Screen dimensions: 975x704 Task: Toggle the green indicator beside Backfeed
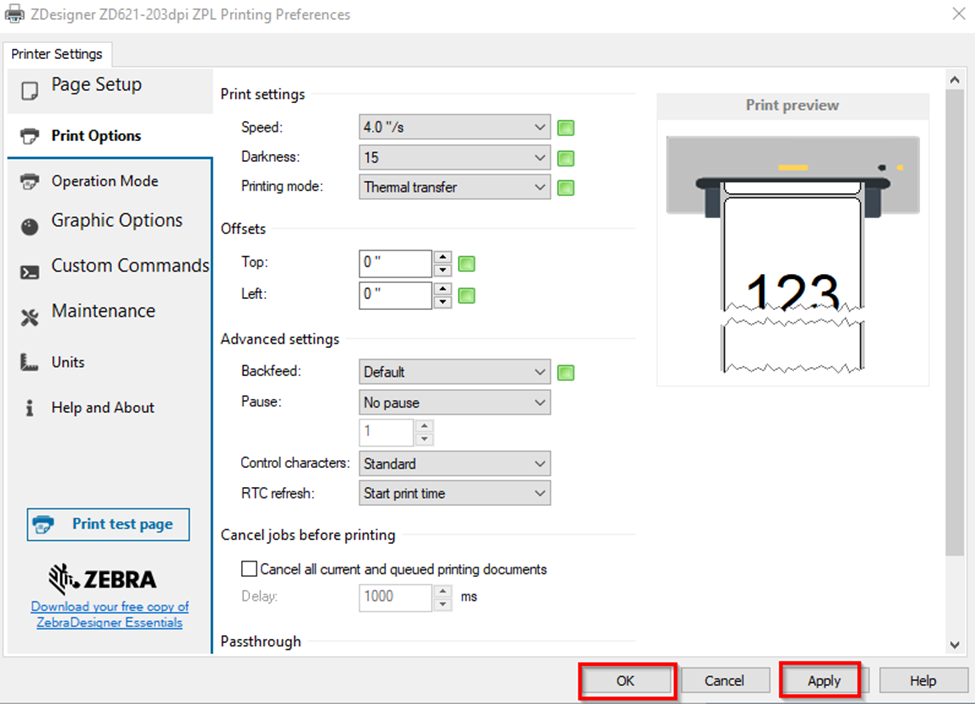[x=566, y=371]
